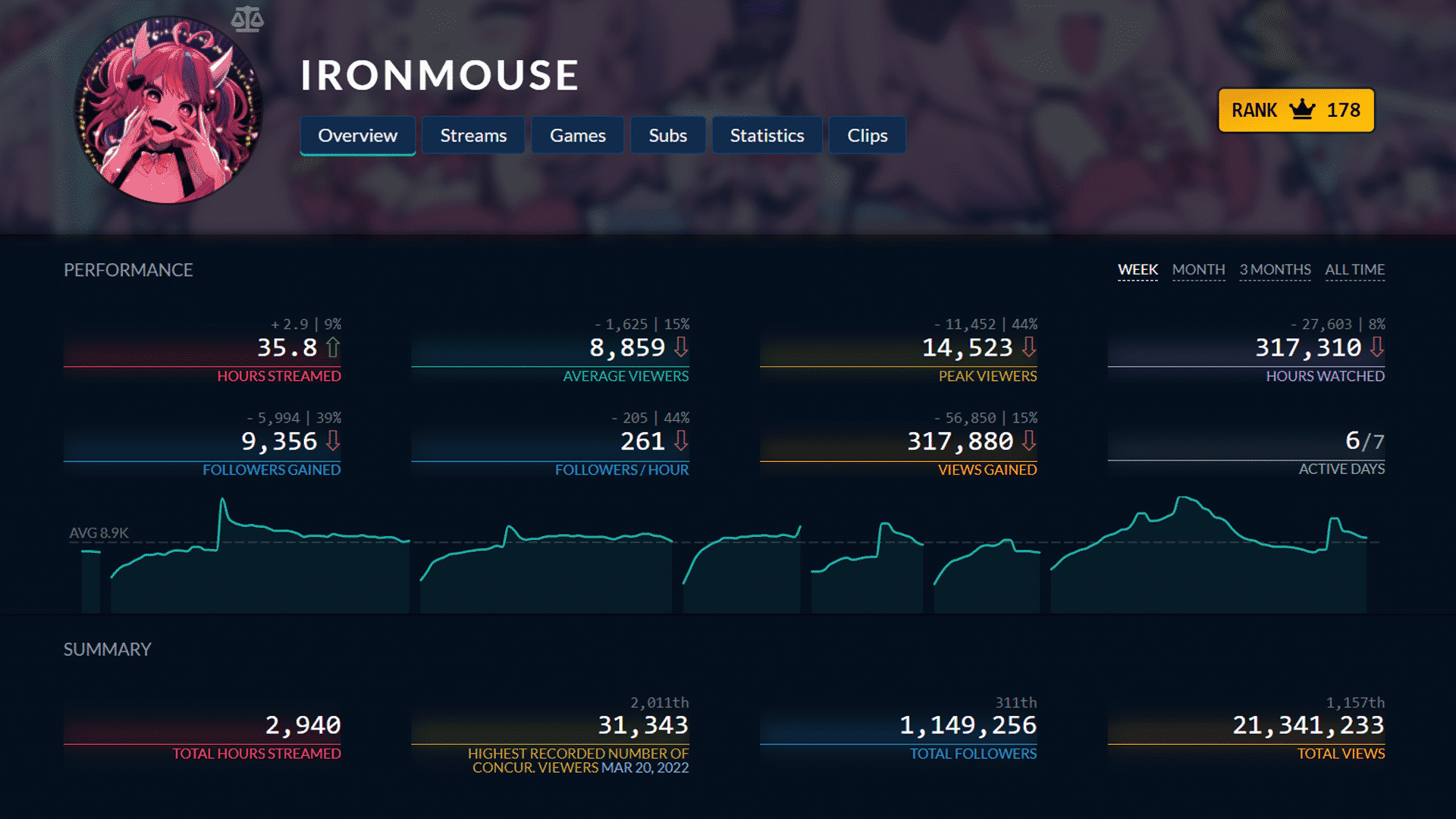
Task: Click the Followers Gained down arrow icon
Action: point(333,441)
